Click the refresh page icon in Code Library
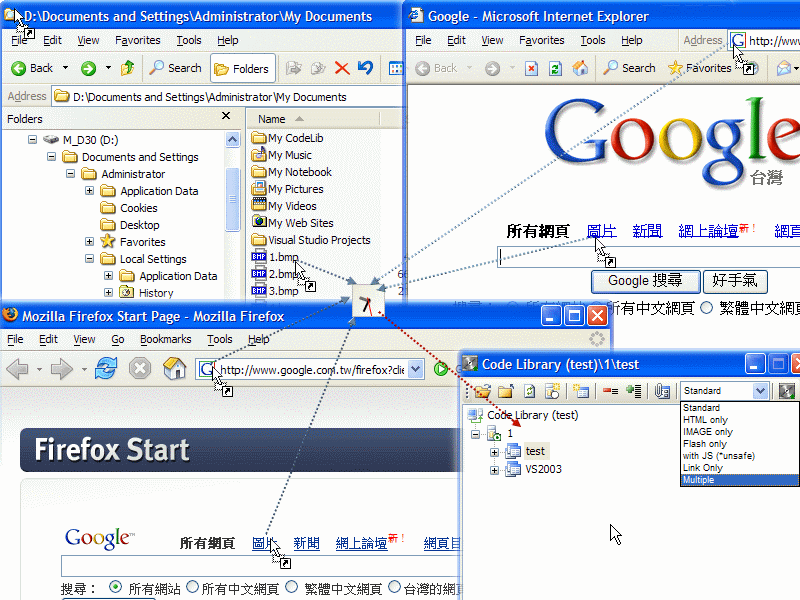The image size is (800, 600). [530, 391]
